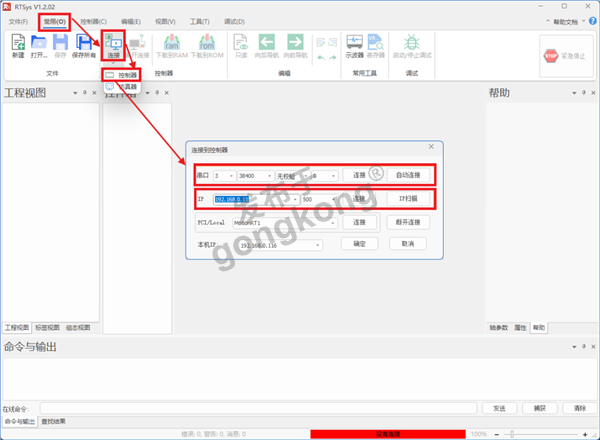Click the 启动/停止调试 bug icon

point(412,42)
